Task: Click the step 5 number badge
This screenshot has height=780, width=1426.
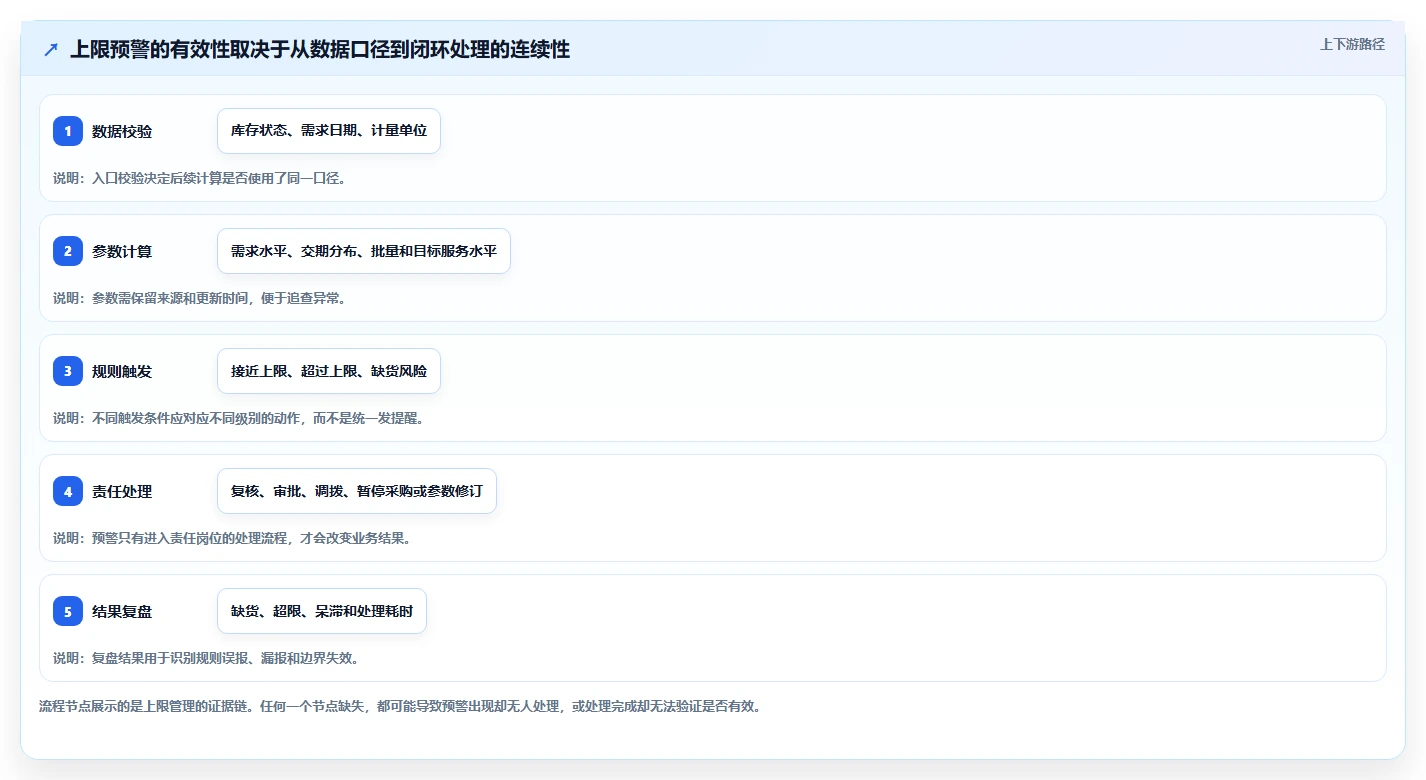Action: (68, 611)
